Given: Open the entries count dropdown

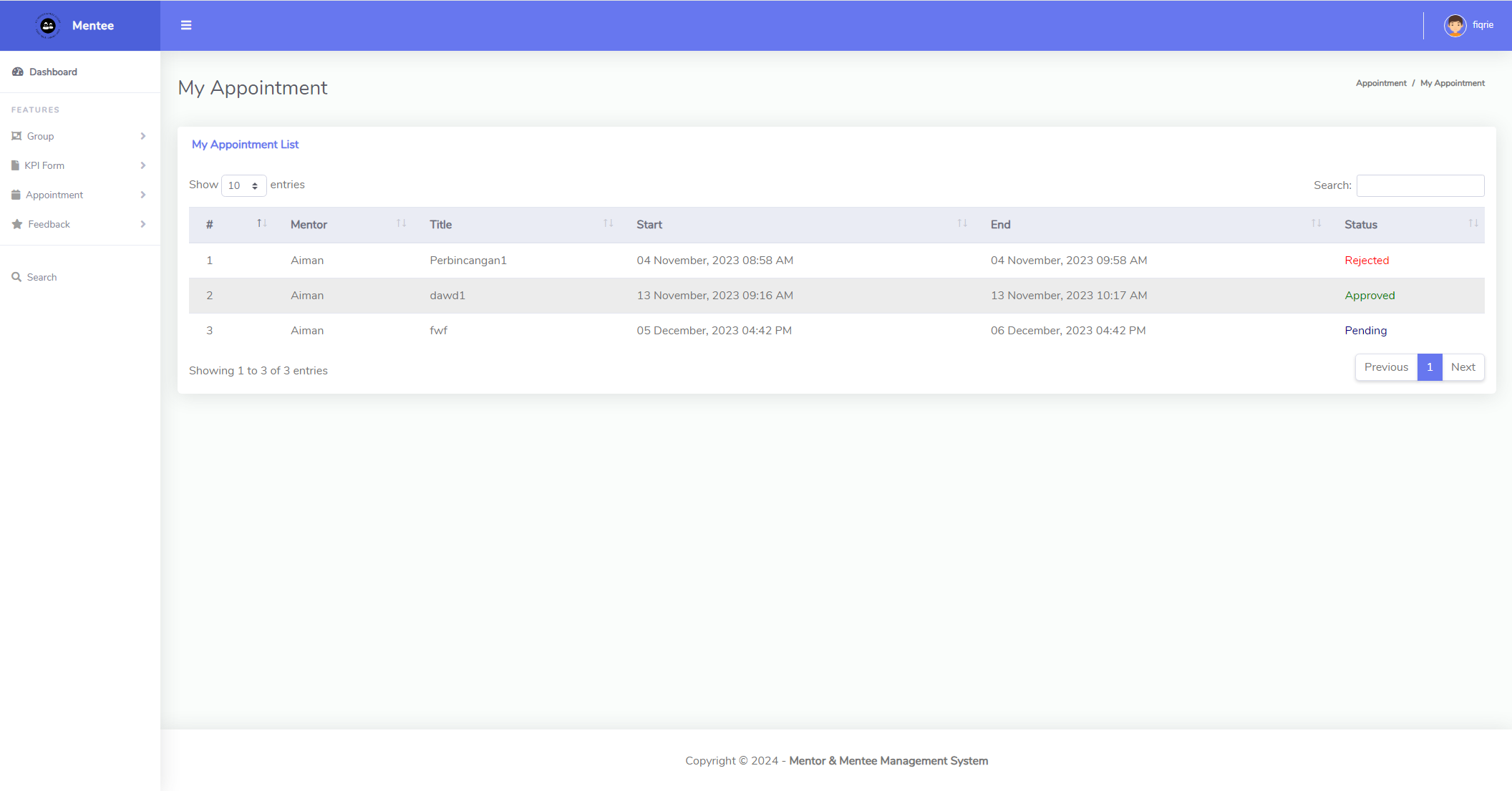Looking at the screenshot, I should [243, 185].
